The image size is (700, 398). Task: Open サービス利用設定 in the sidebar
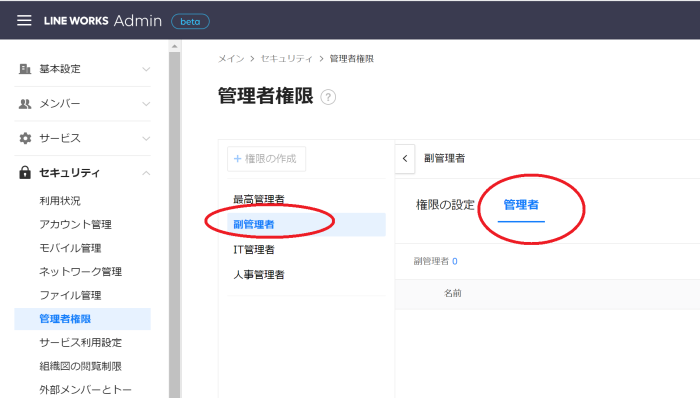[80, 343]
